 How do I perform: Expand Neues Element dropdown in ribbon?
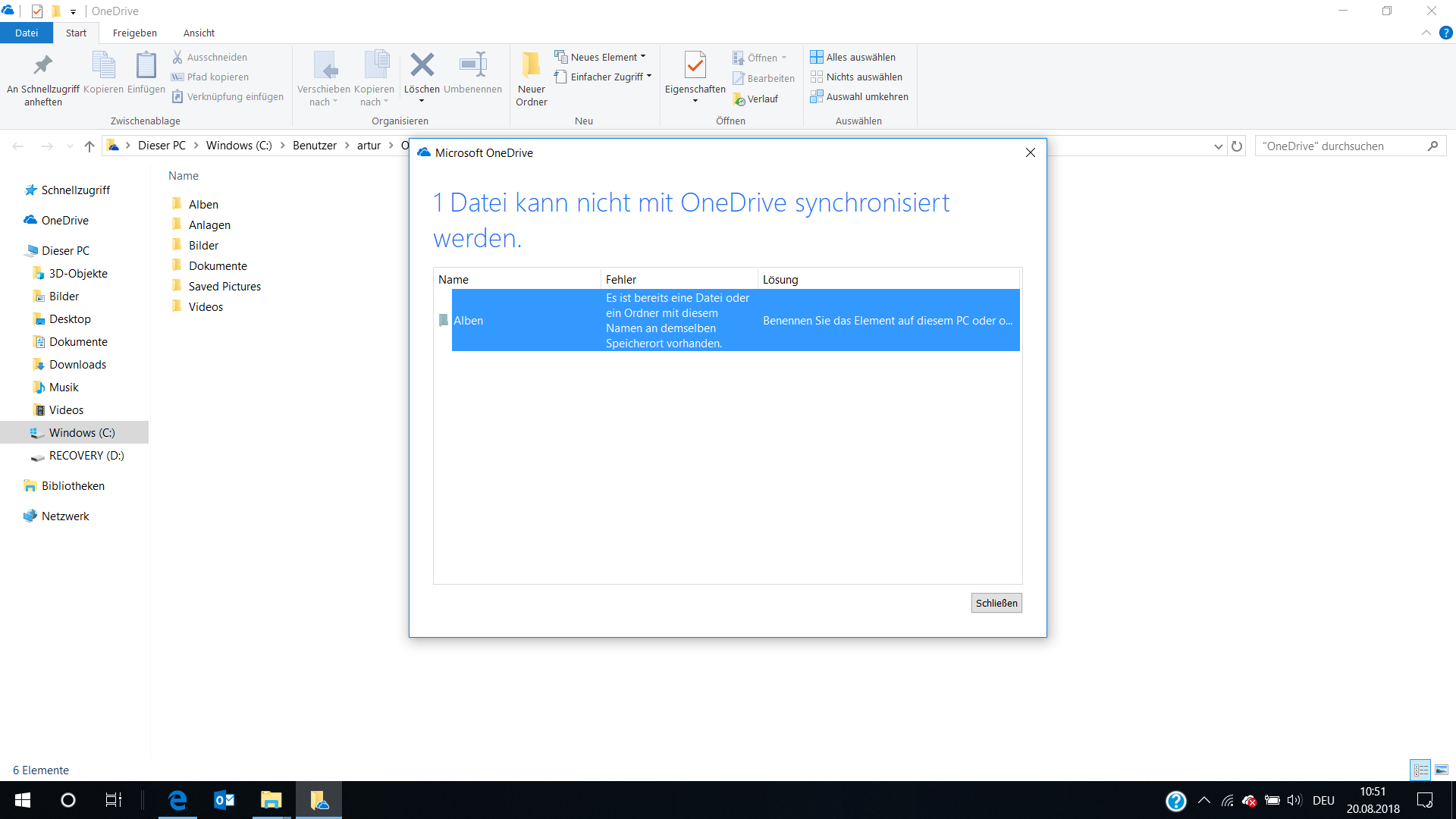pos(645,56)
